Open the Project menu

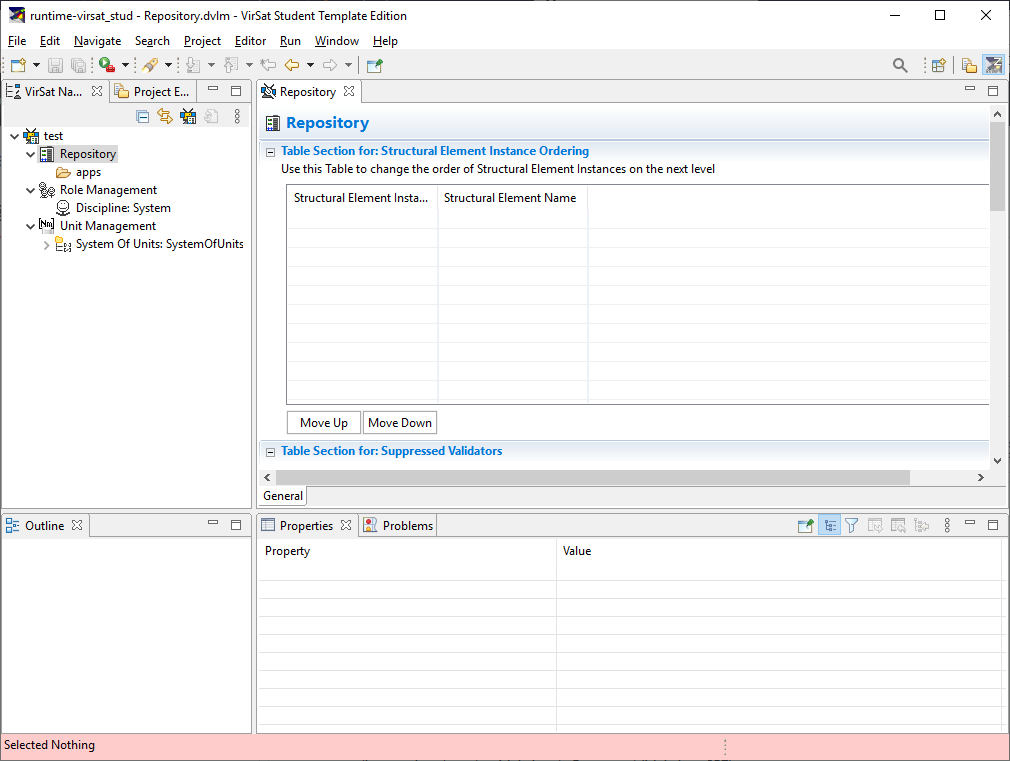pos(202,41)
